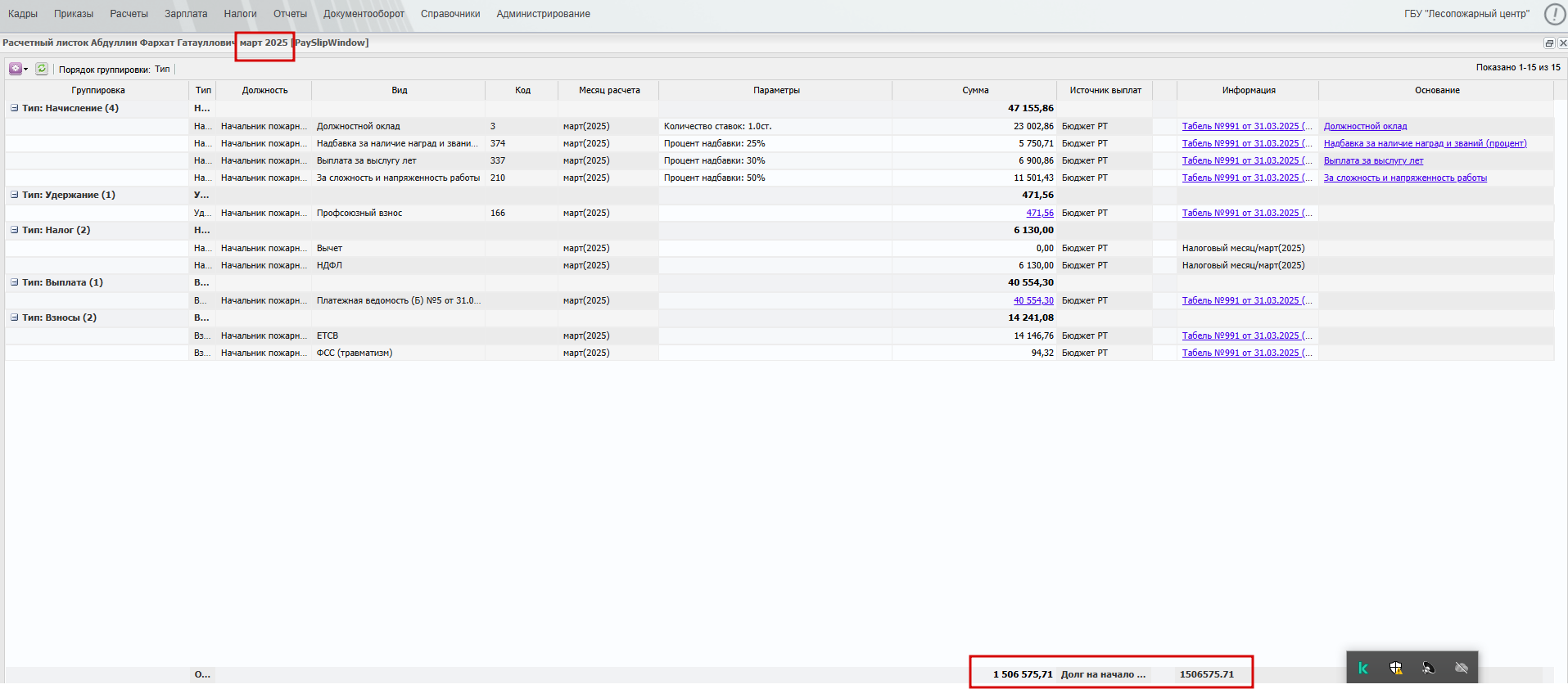Select the code 374 cell
The width and height of the screenshot is (1568, 689).
coord(522,143)
